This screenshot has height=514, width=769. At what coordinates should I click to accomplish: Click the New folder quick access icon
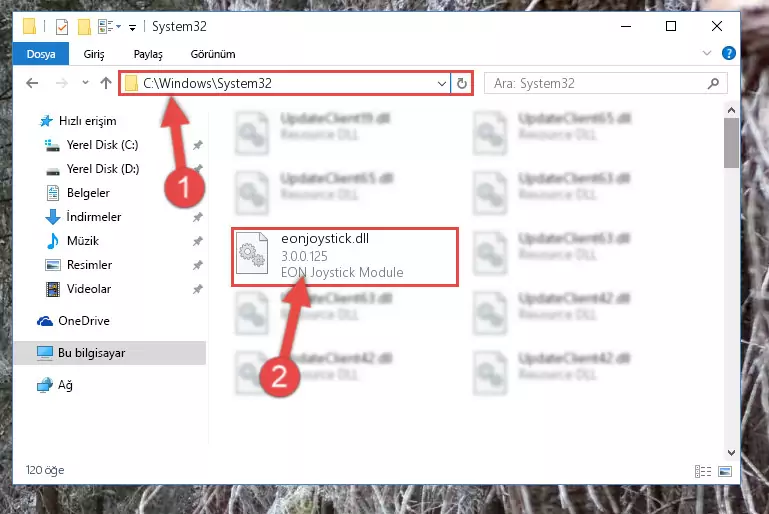(84, 26)
